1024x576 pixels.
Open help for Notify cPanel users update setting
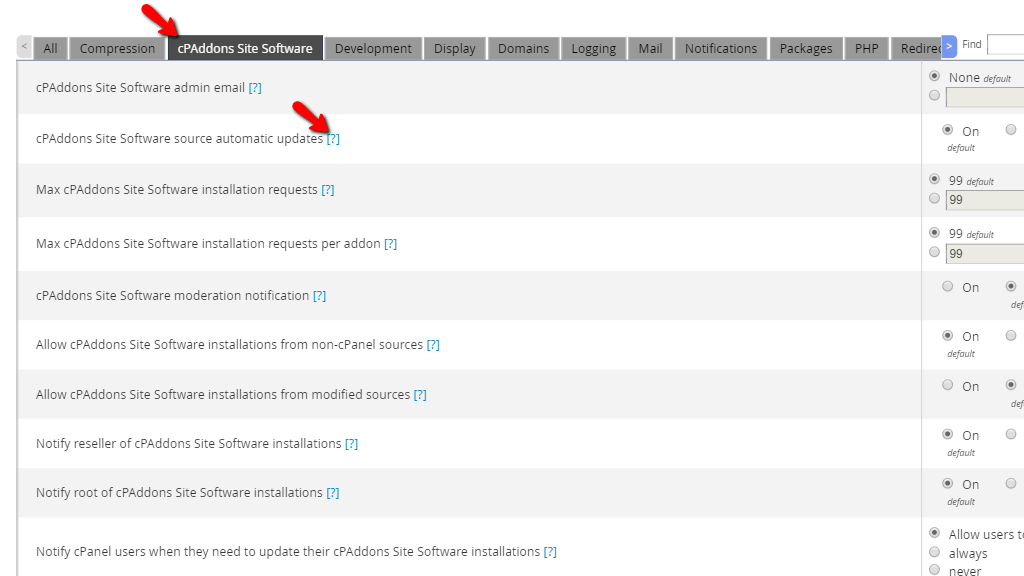click(x=550, y=552)
